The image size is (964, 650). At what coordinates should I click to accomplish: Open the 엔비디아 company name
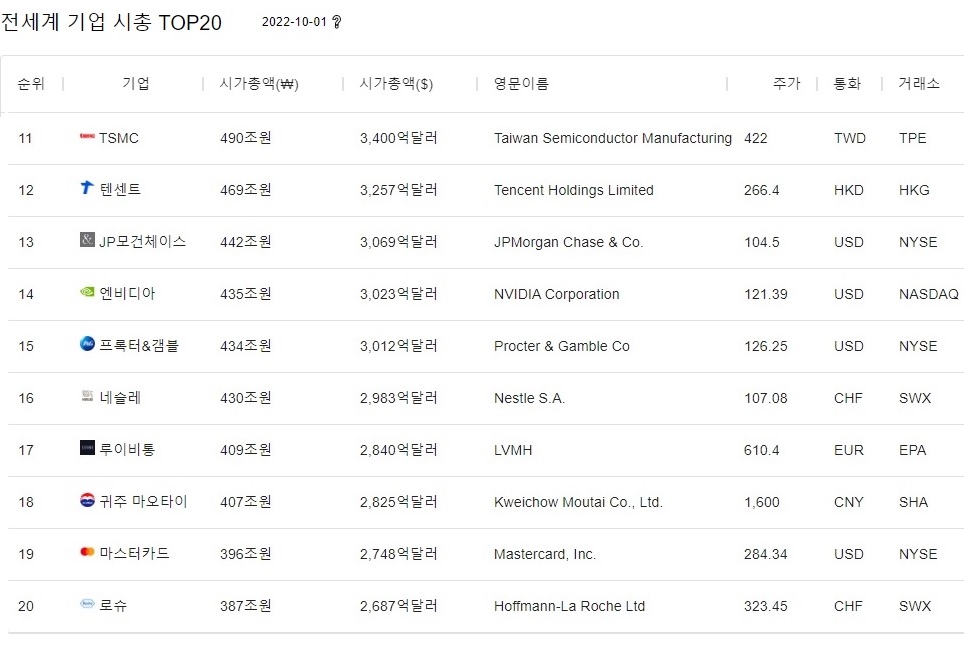(x=127, y=294)
